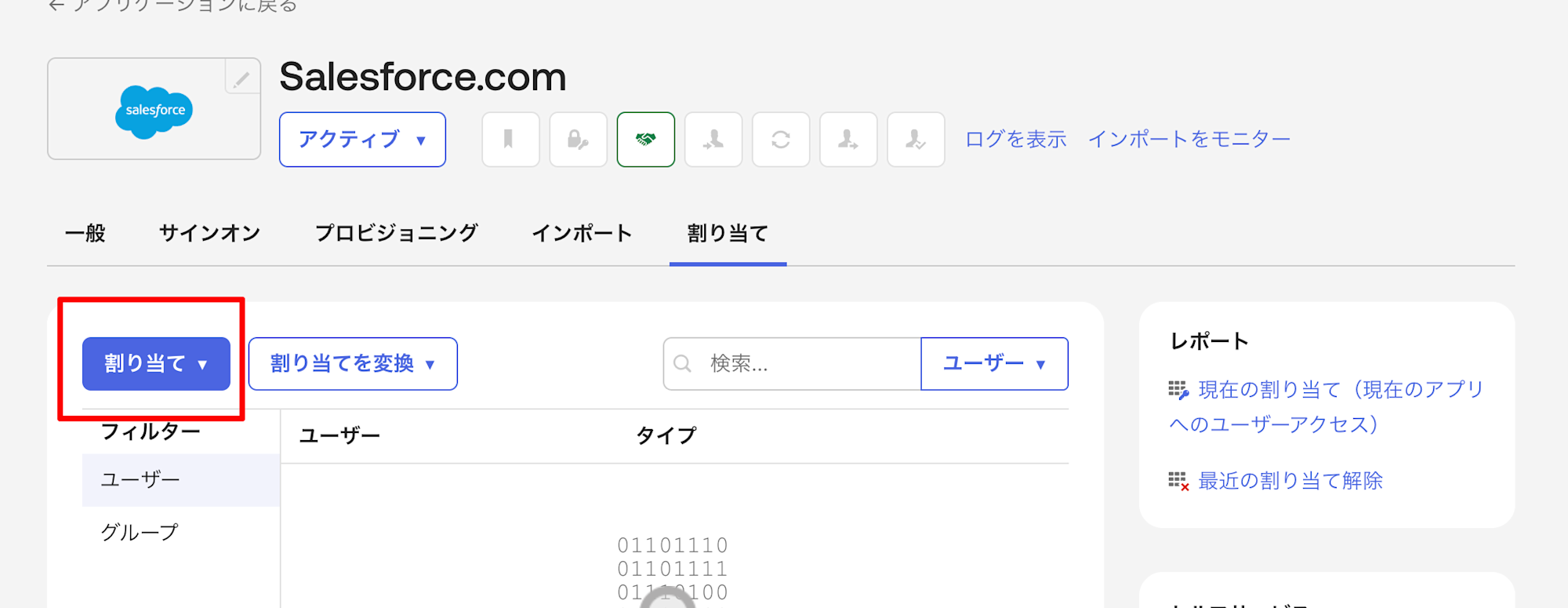Click the circular sync arrows icon
Viewport: 1568px width, 608px height.
[781, 140]
